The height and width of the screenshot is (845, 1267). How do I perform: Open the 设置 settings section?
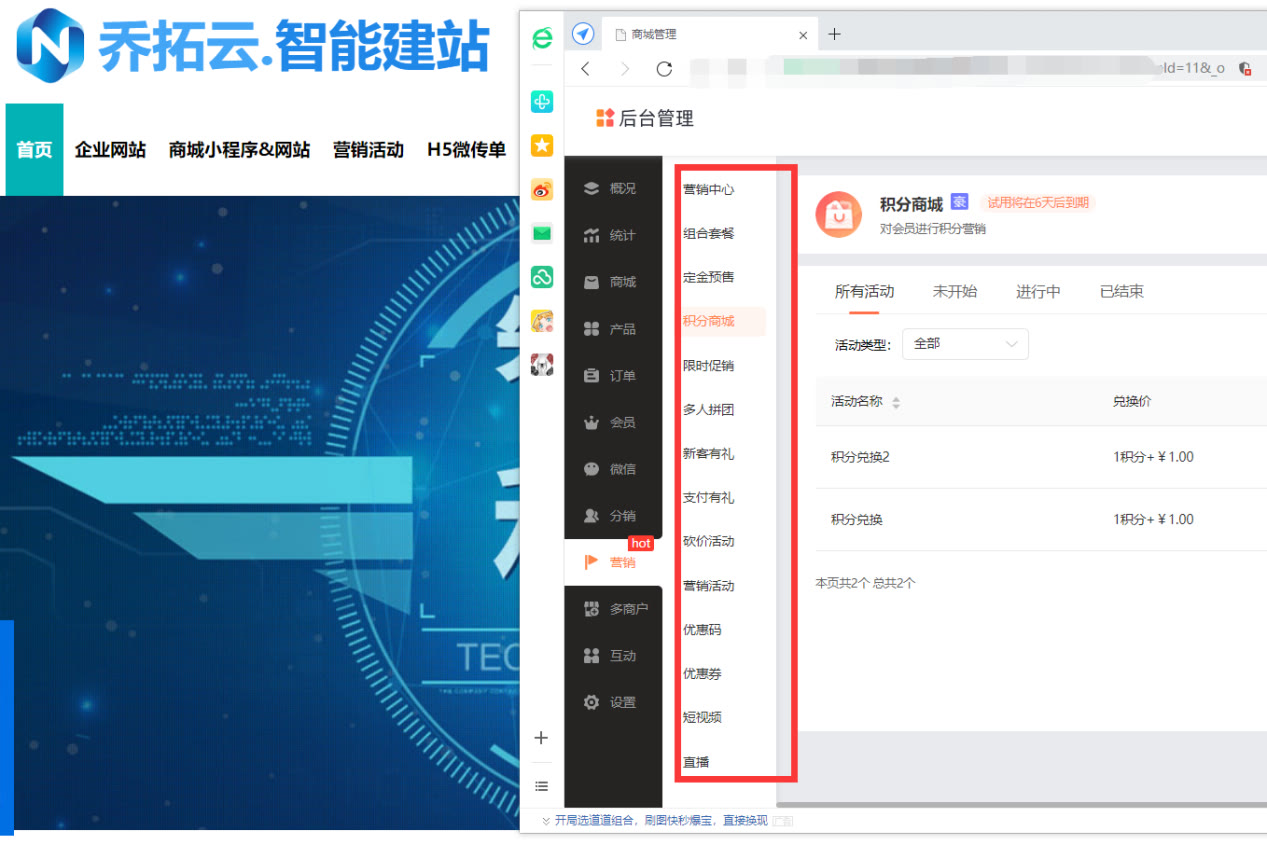click(611, 702)
